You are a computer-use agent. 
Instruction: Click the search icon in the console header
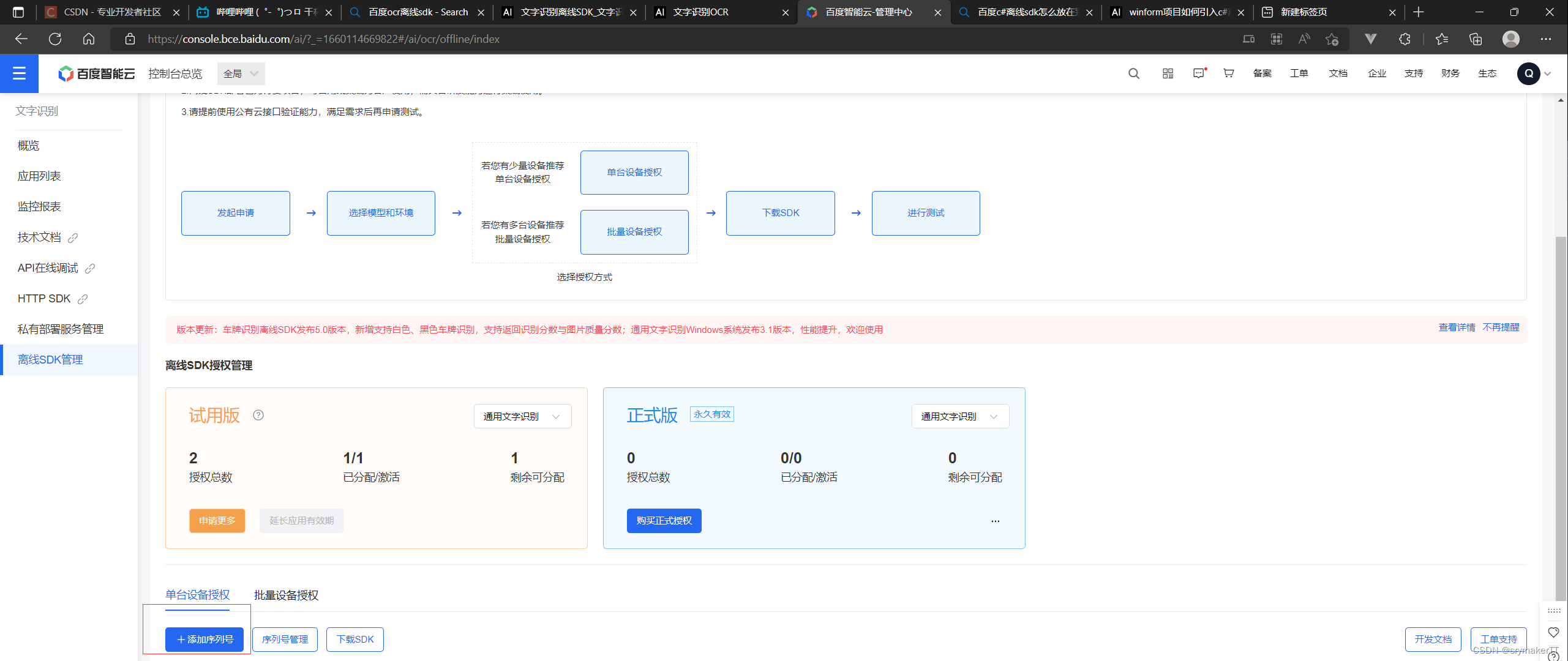pos(1134,73)
